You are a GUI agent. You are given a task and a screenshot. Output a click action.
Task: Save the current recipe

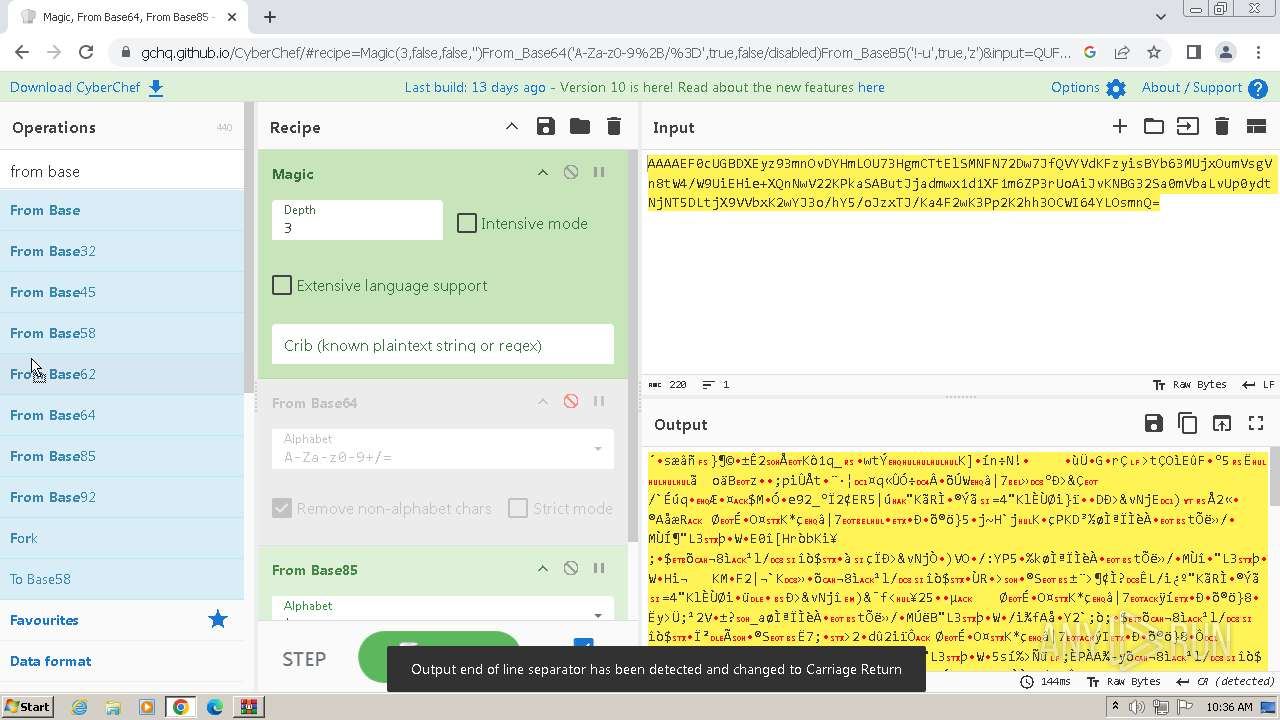[545, 126]
